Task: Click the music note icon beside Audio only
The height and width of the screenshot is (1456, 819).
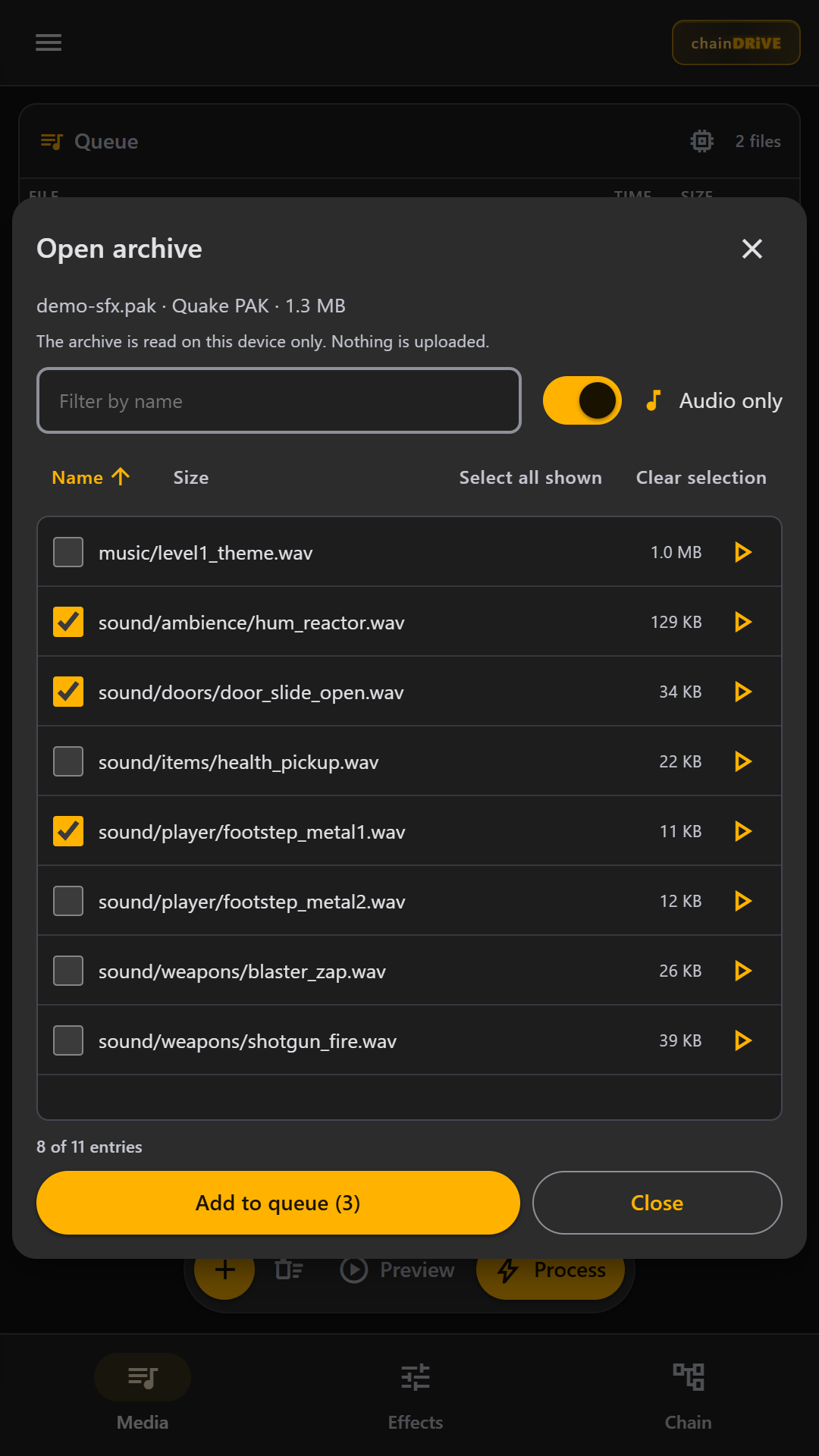Action: [x=653, y=400]
